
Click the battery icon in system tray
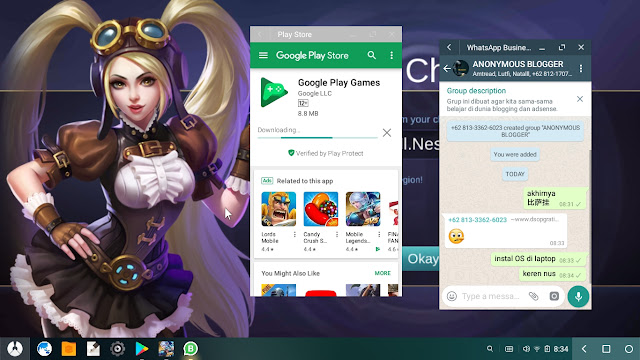547,349
